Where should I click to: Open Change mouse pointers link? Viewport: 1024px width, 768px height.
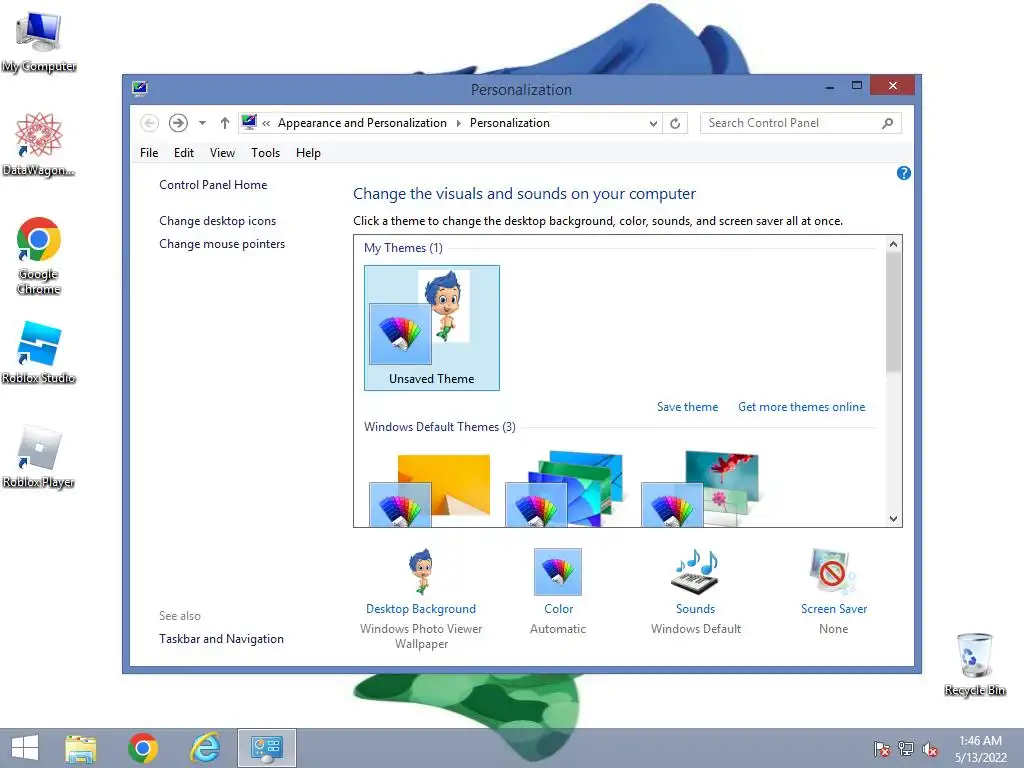[222, 244]
